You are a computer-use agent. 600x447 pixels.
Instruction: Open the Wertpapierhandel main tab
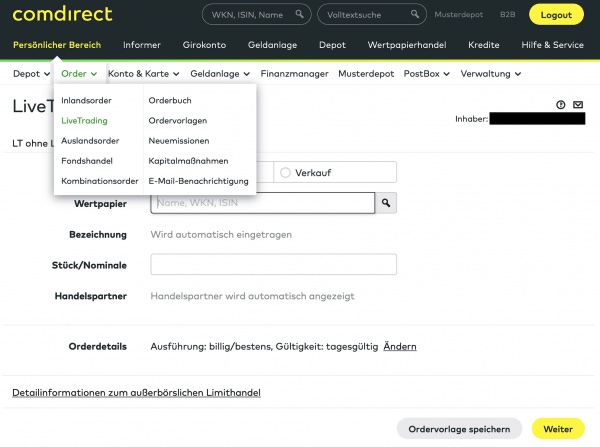407,45
